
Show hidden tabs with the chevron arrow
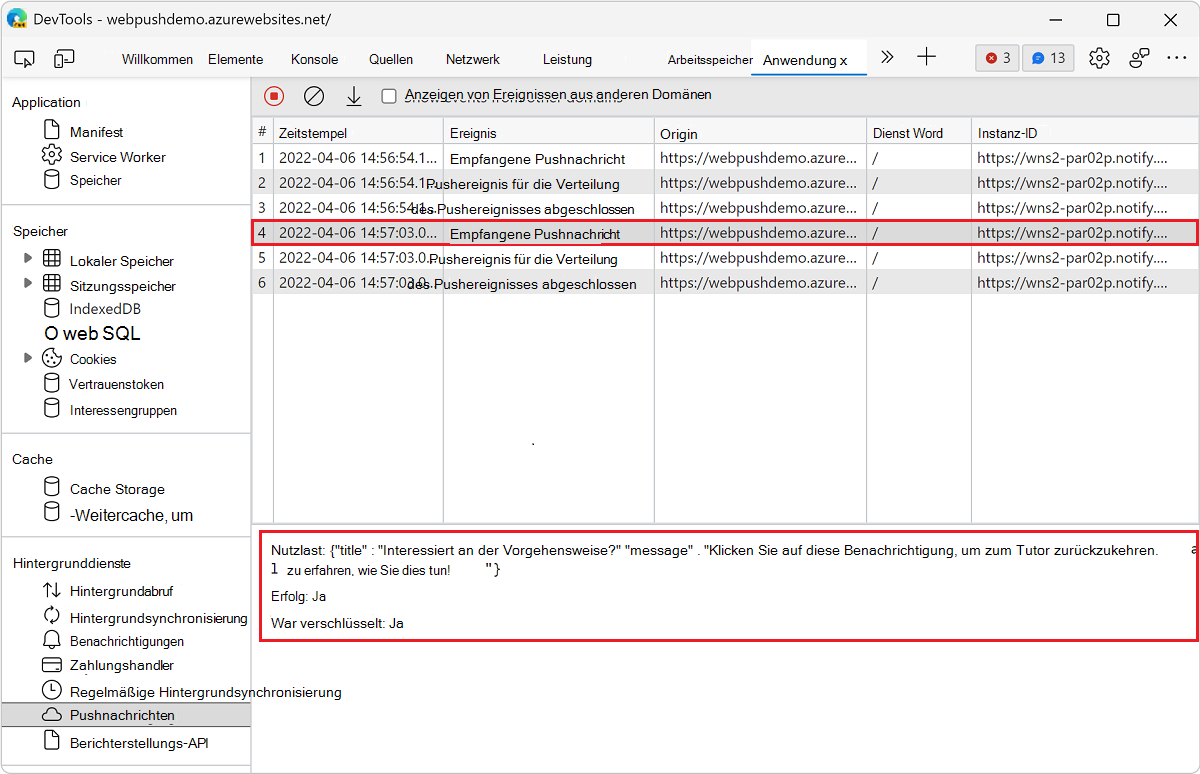point(887,58)
